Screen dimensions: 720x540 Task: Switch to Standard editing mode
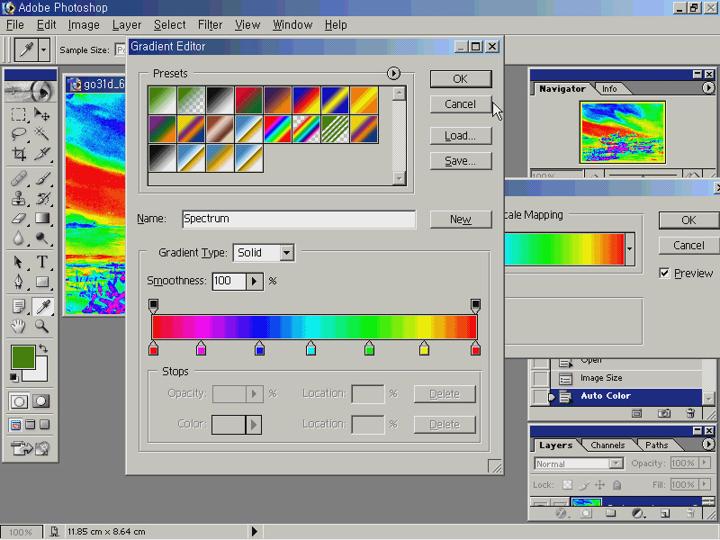pyautogui.click(x=19, y=401)
